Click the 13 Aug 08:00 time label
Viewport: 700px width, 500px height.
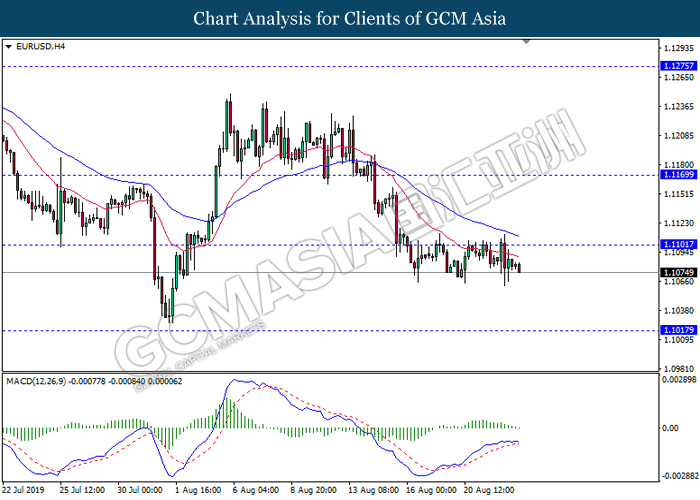coord(374,490)
